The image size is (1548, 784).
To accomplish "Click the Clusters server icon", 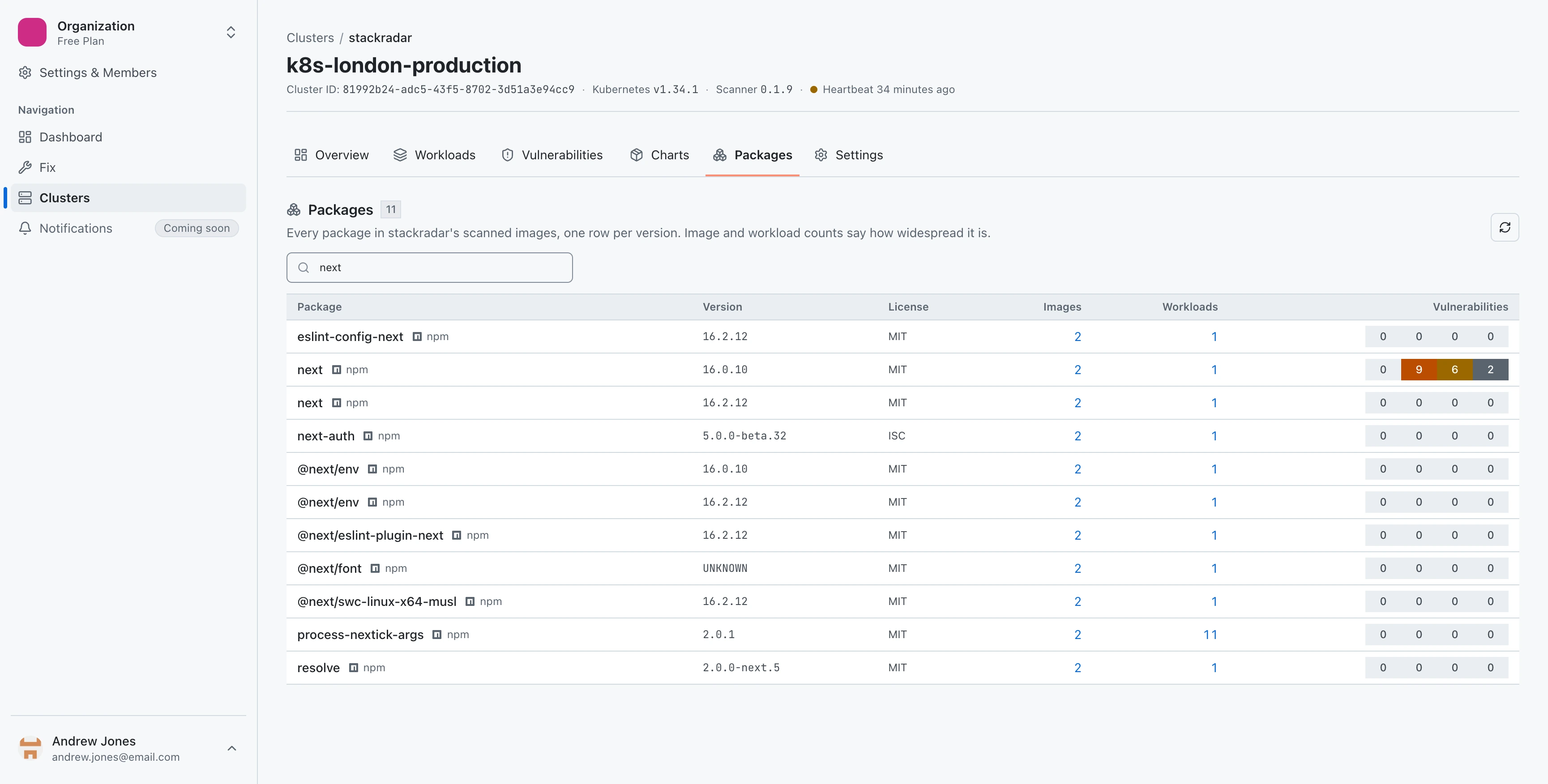I will coord(25,198).
